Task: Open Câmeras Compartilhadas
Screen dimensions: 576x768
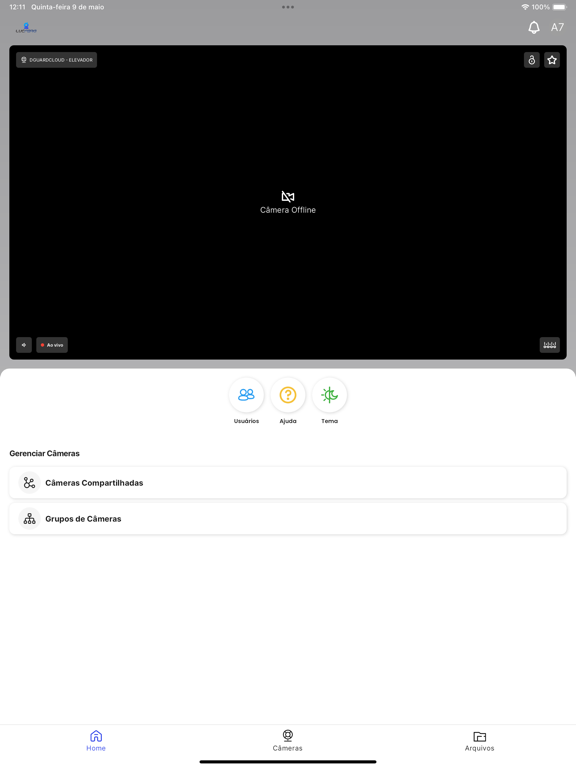Action: 288,483
